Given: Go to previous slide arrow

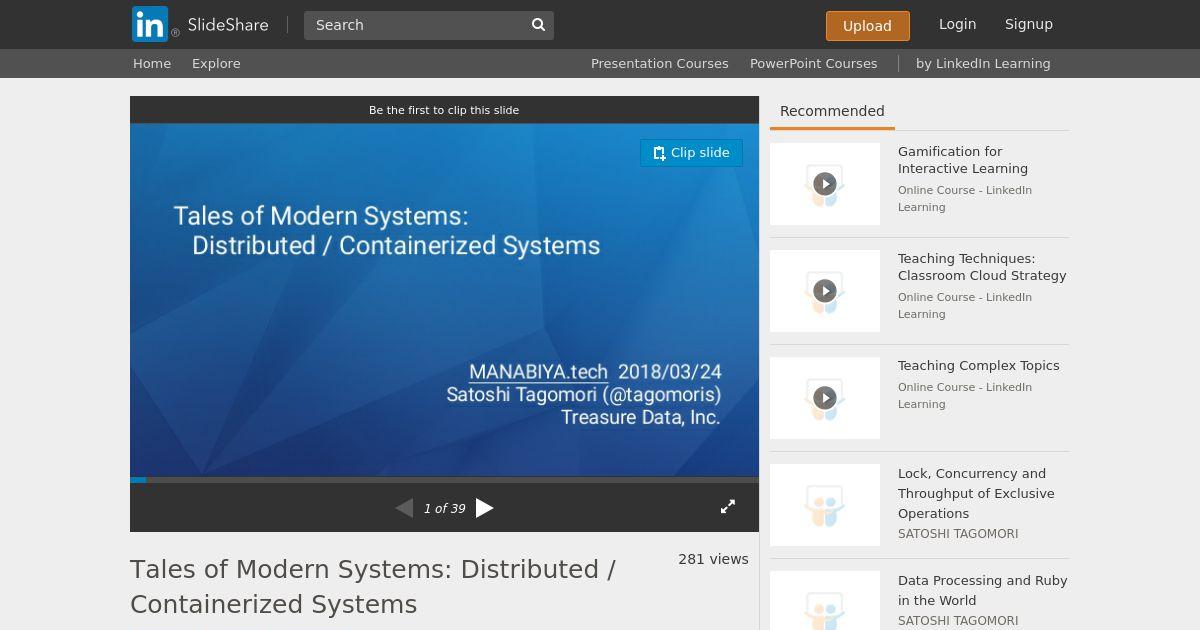Looking at the screenshot, I should [404, 508].
